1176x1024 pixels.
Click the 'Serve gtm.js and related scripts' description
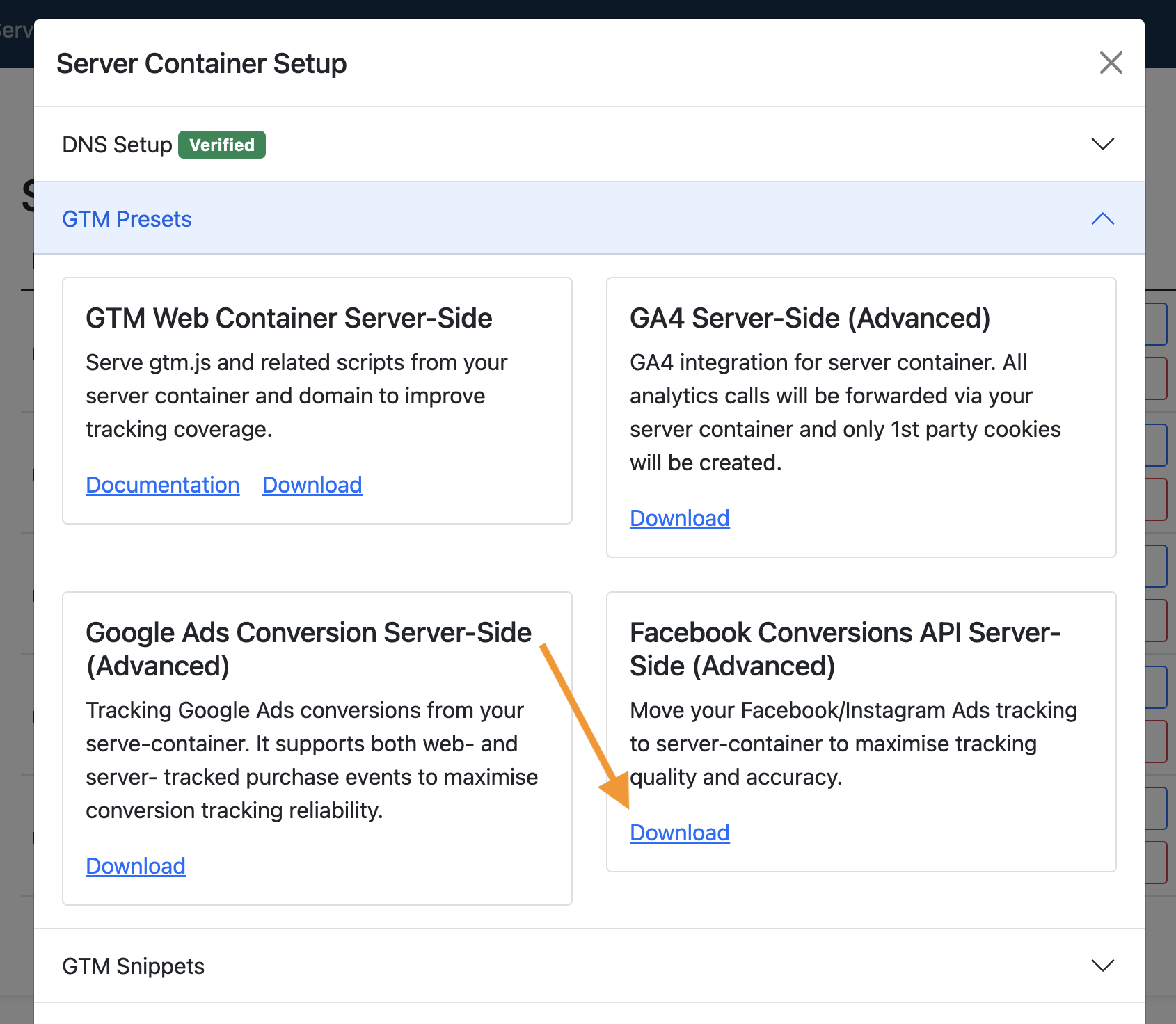pyautogui.click(x=297, y=396)
